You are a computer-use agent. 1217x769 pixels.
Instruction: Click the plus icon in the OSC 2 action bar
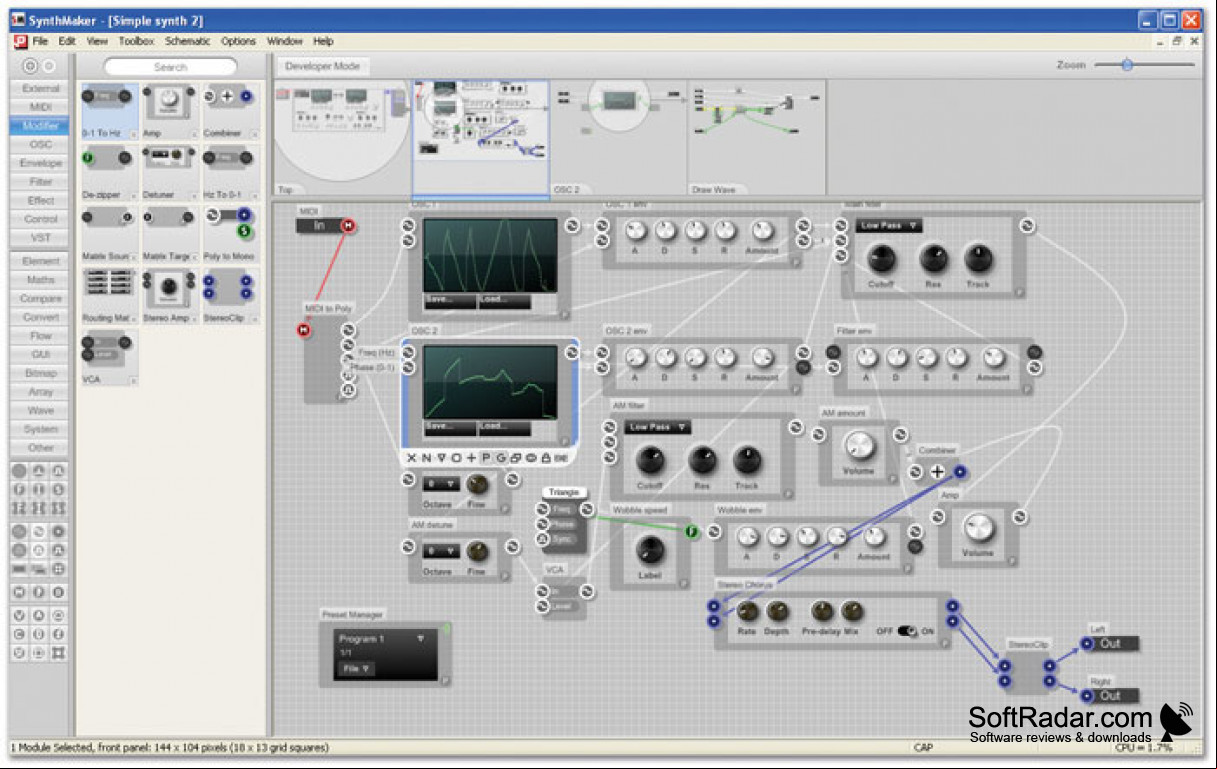tap(472, 458)
